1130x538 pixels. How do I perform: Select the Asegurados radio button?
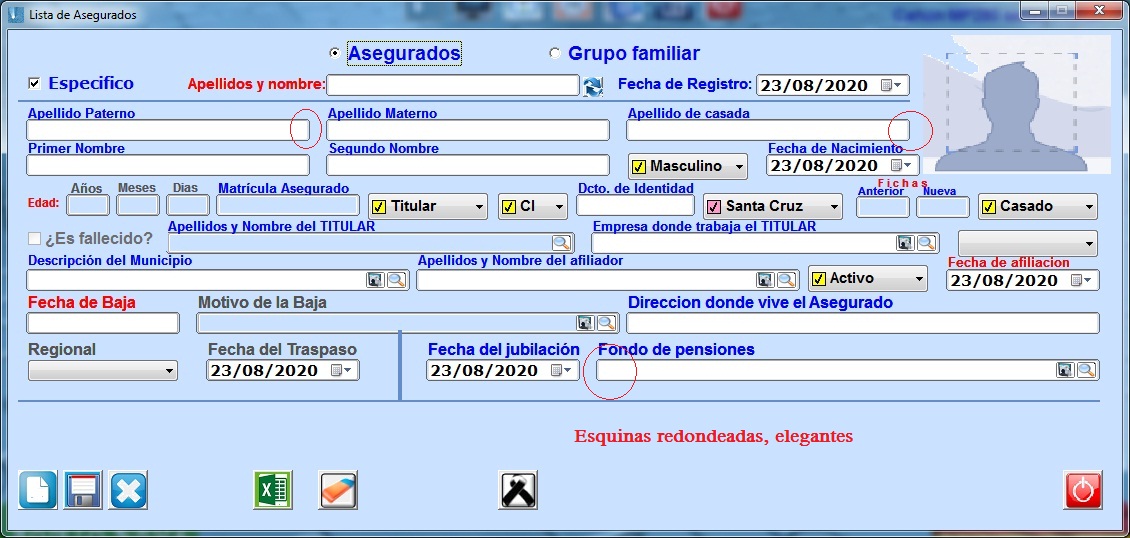click(x=334, y=53)
